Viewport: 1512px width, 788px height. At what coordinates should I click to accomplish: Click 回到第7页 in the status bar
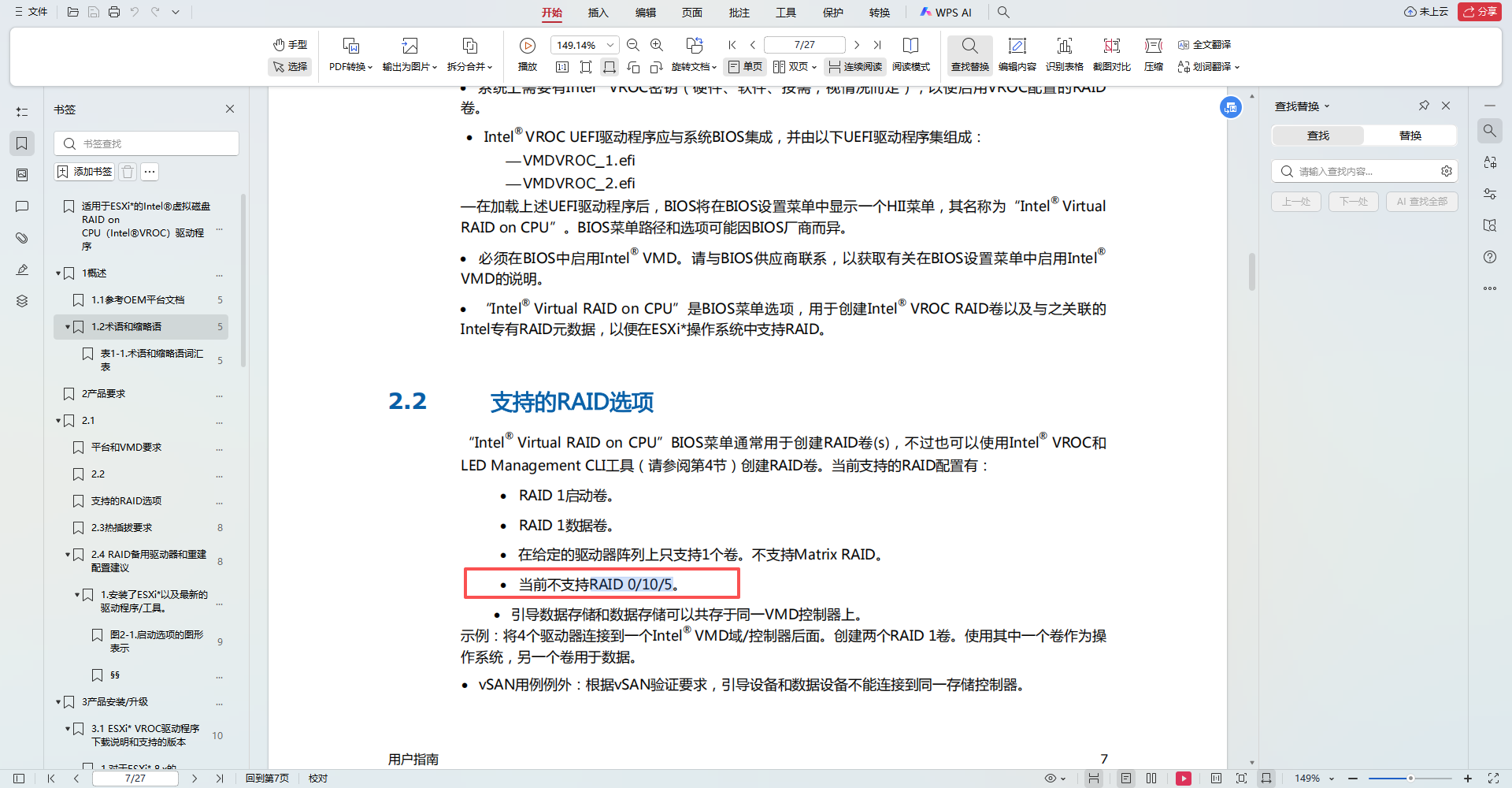267,779
